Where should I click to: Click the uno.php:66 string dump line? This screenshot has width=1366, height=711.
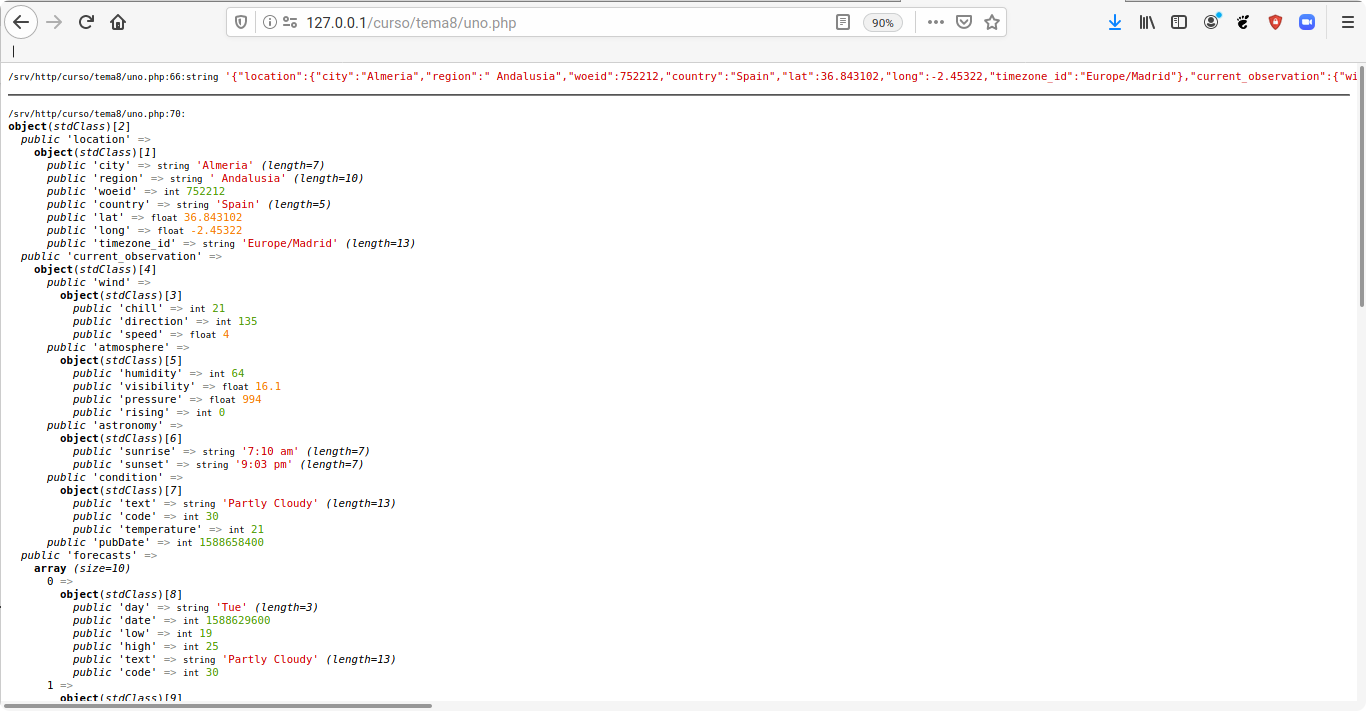coord(683,76)
